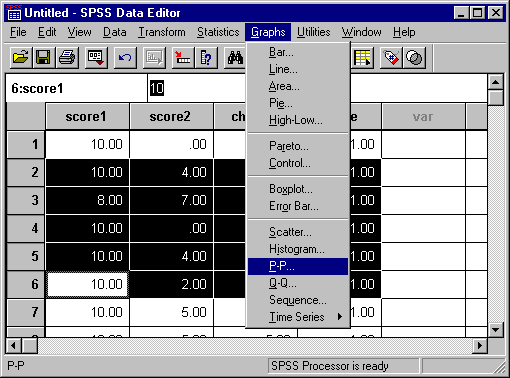This screenshot has width=510, height=378.
Task: Click the horizontal scrollbar thumb
Action: point(30,345)
